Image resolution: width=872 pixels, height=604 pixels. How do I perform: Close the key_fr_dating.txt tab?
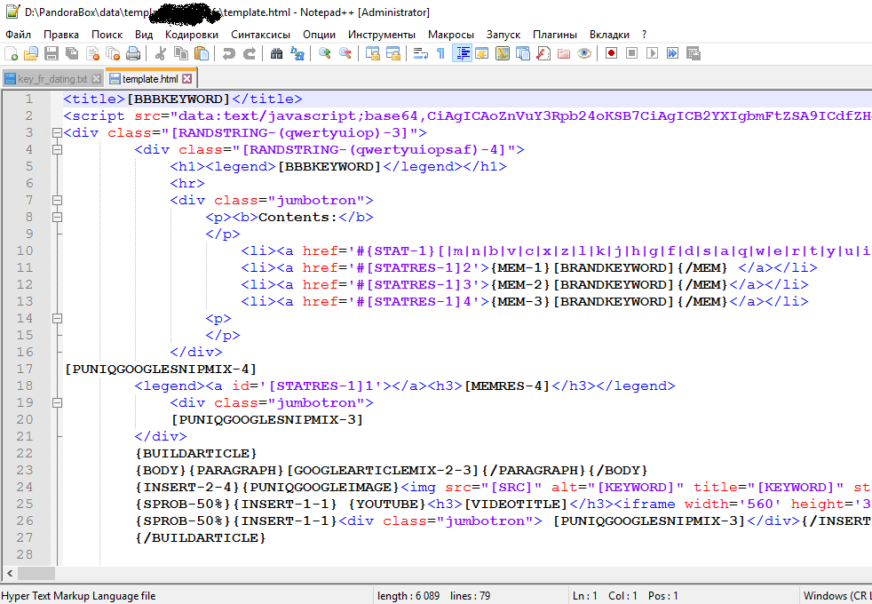point(96,79)
